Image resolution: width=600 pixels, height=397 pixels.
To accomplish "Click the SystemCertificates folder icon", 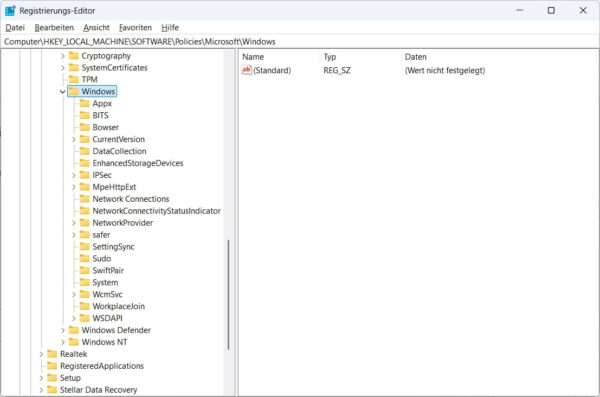I will coord(73,68).
